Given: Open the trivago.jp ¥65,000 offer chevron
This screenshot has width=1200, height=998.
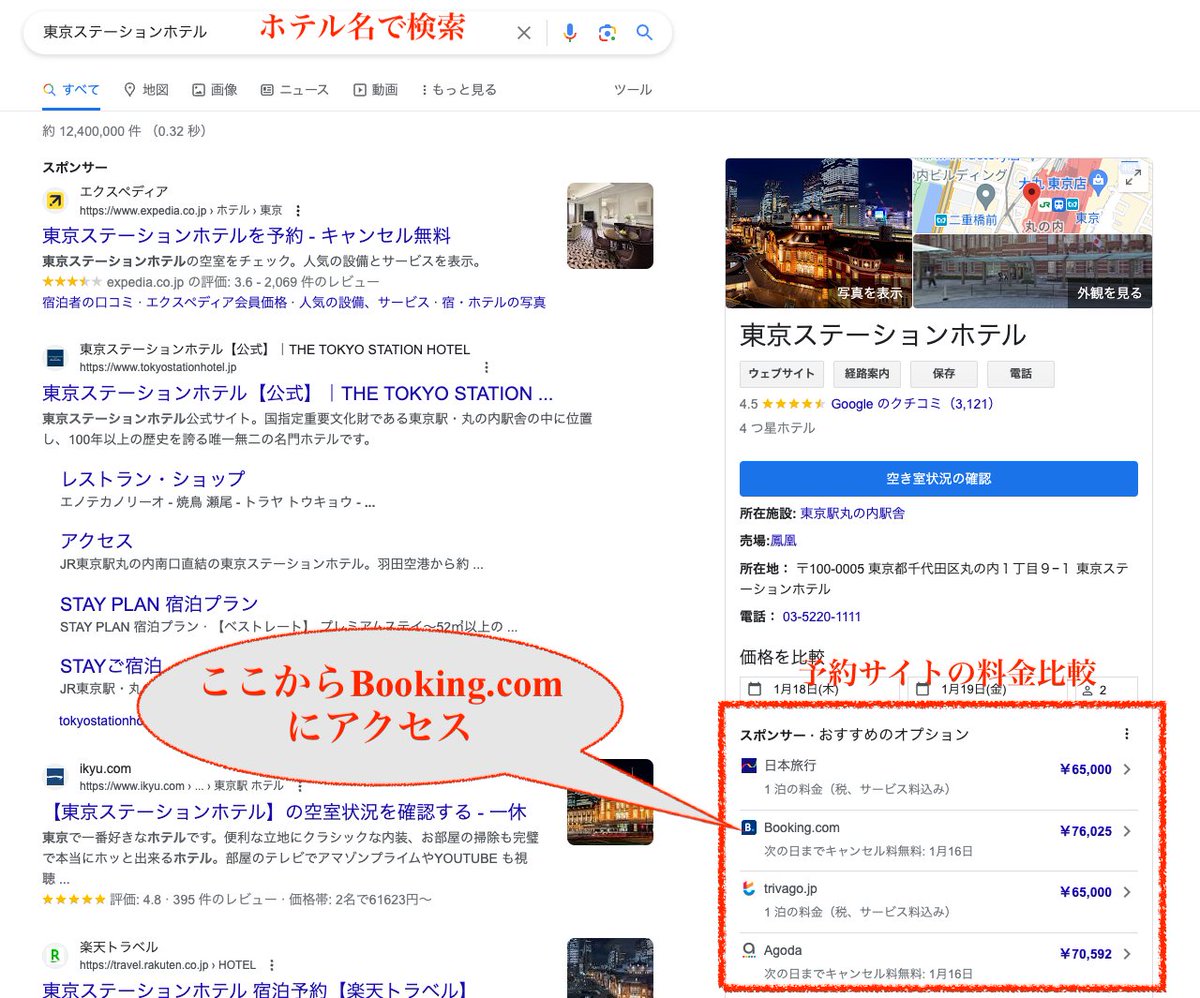Looking at the screenshot, I should pyautogui.click(x=1127, y=892).
